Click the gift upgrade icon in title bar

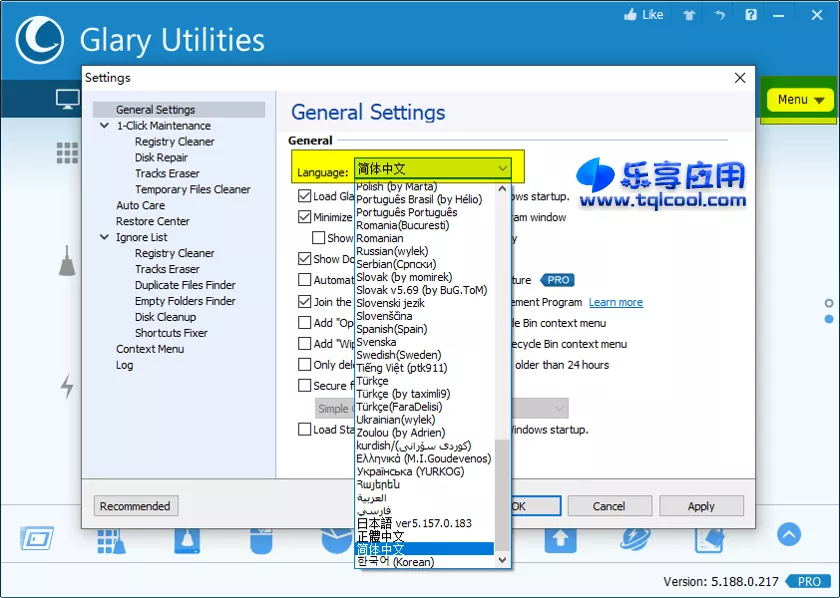click(688, 14)
